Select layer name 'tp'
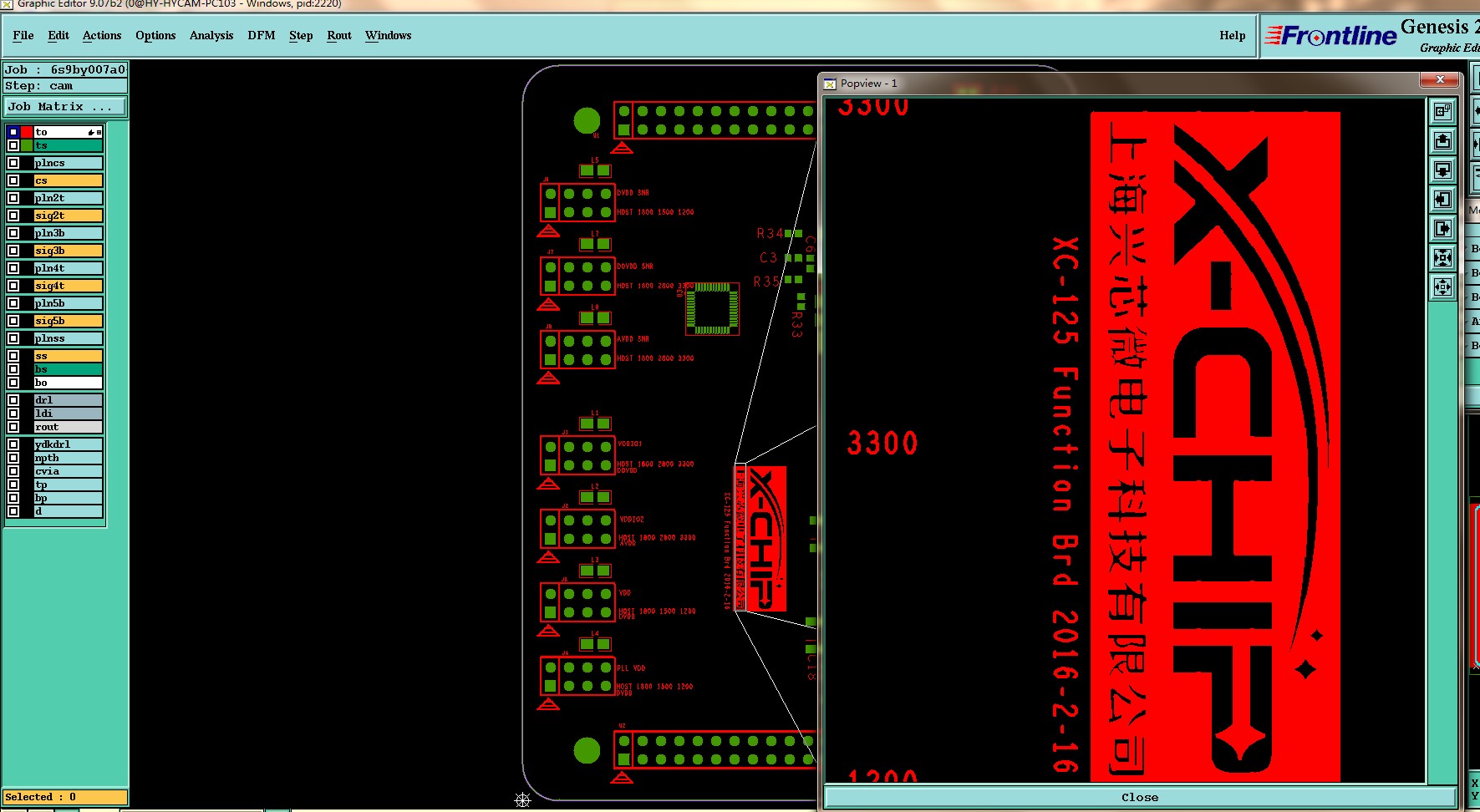This screenshot has height=812, width=1480. [x=68, y=485]
